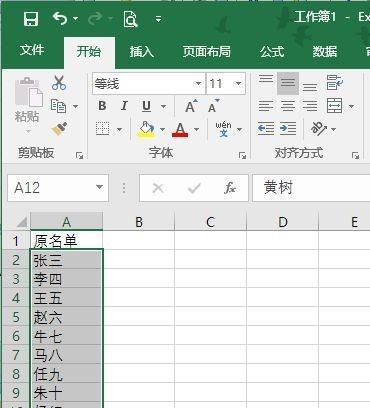Customize the Quick Access Toolbar
This screenshot has height=408, width=370.
159,19
